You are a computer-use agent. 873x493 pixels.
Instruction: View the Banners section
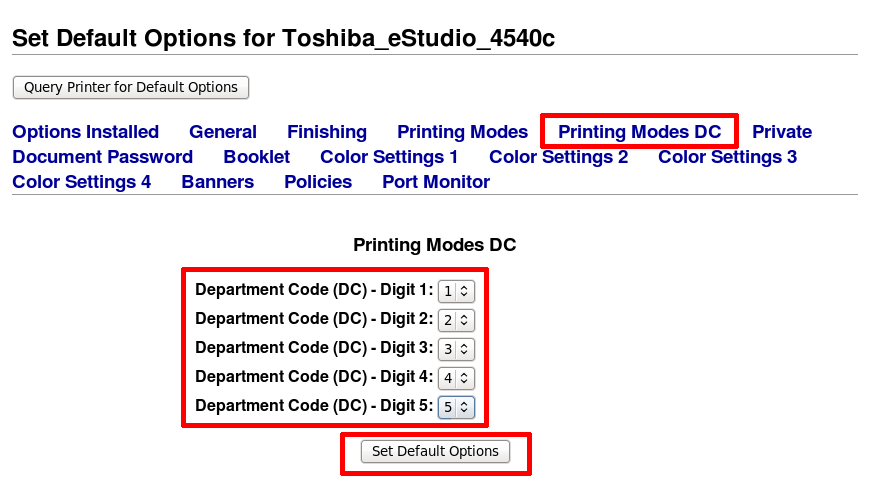[217, 182]
